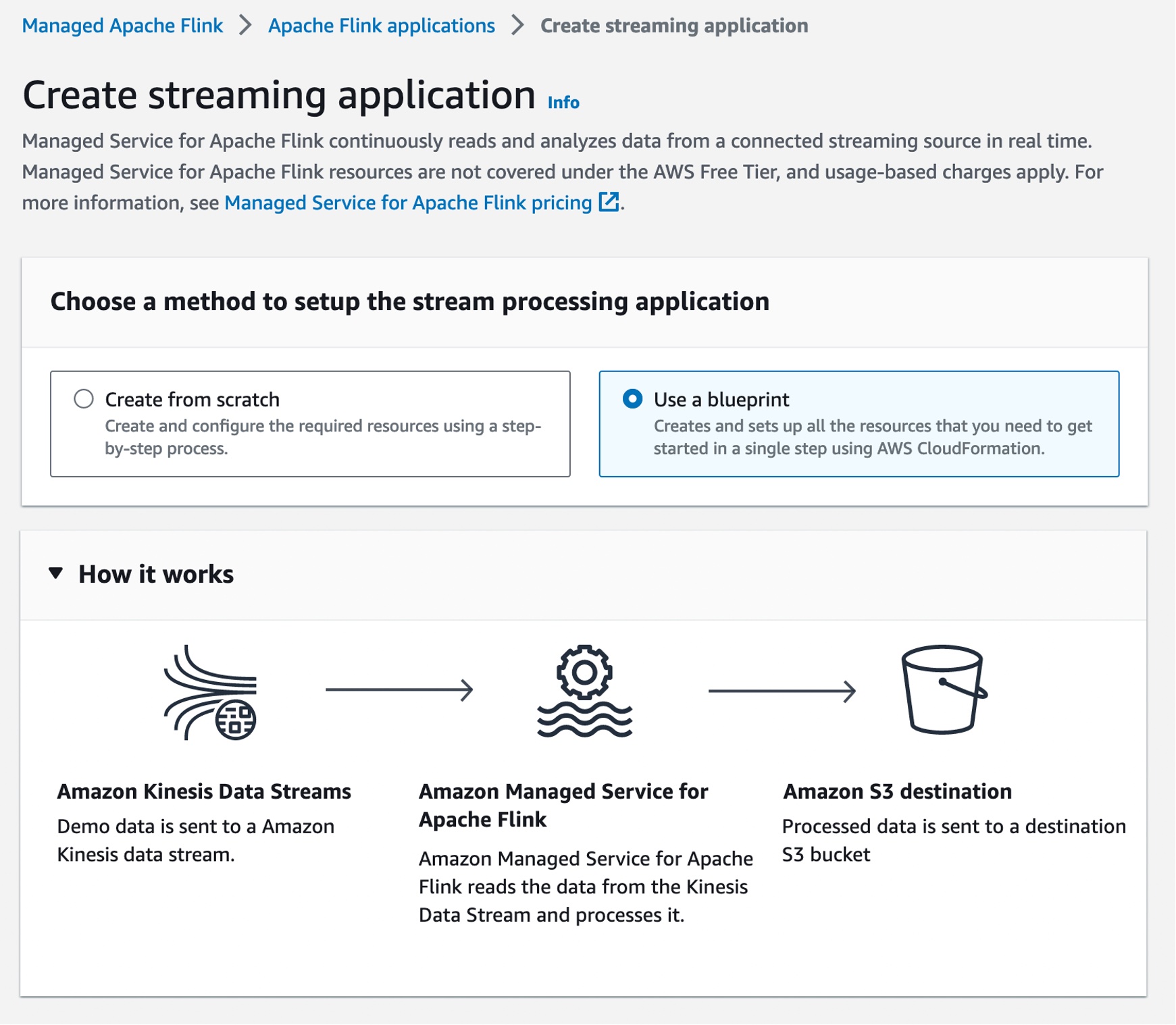Click the Create streaming application breadcrumb text
The width and height of the screenshot is (1176, 1025).
(673, 26)
